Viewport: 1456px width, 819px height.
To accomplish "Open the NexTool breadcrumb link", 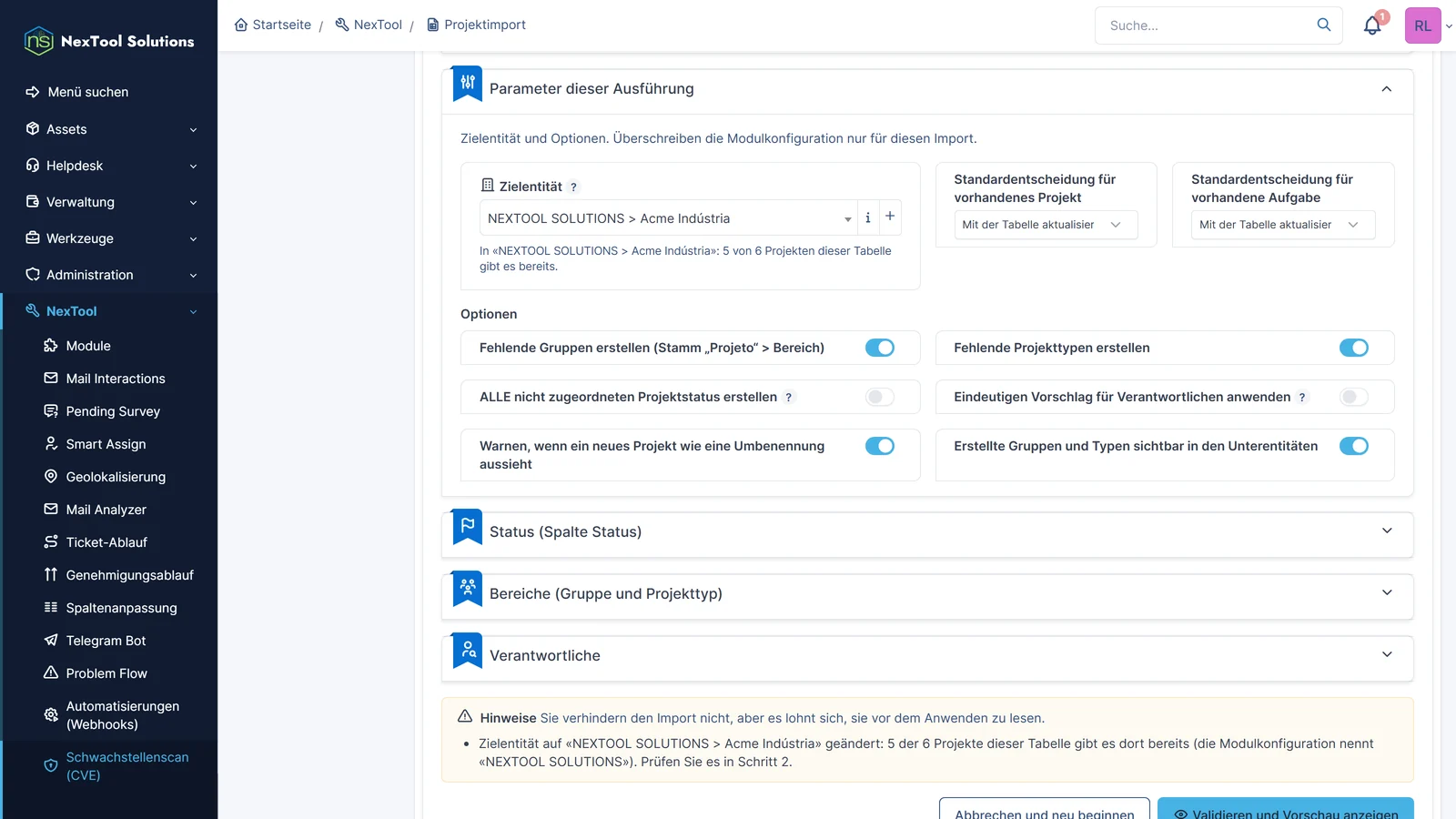I will (x=369, y=25).
